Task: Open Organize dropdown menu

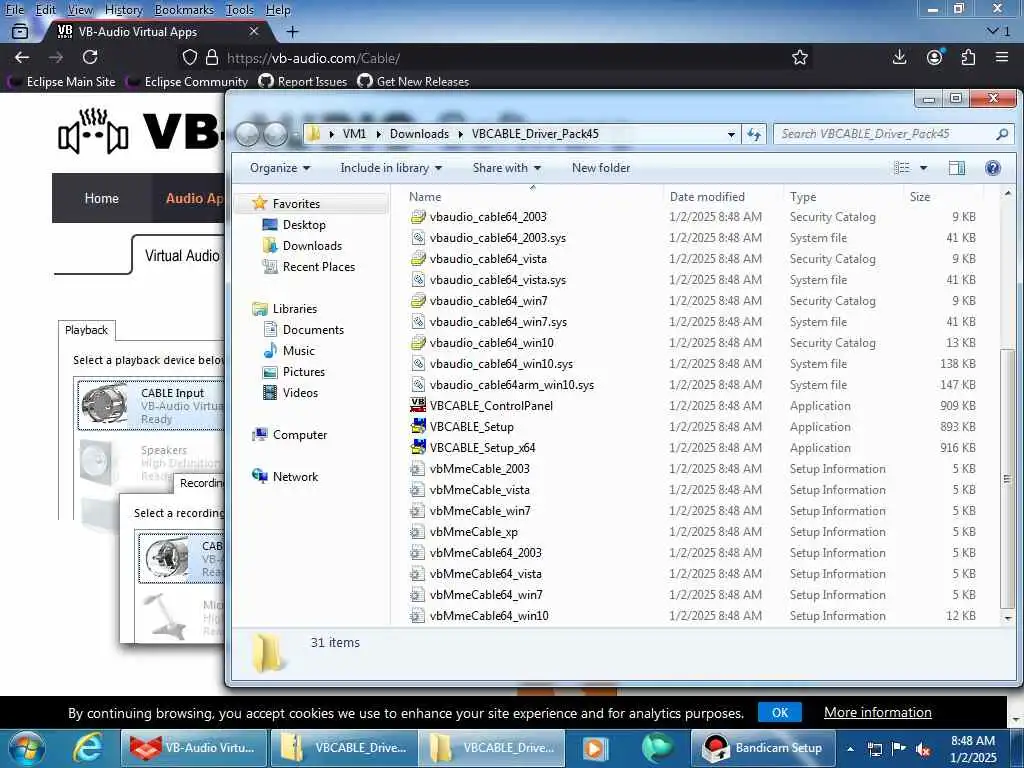Action: (280, 168)
